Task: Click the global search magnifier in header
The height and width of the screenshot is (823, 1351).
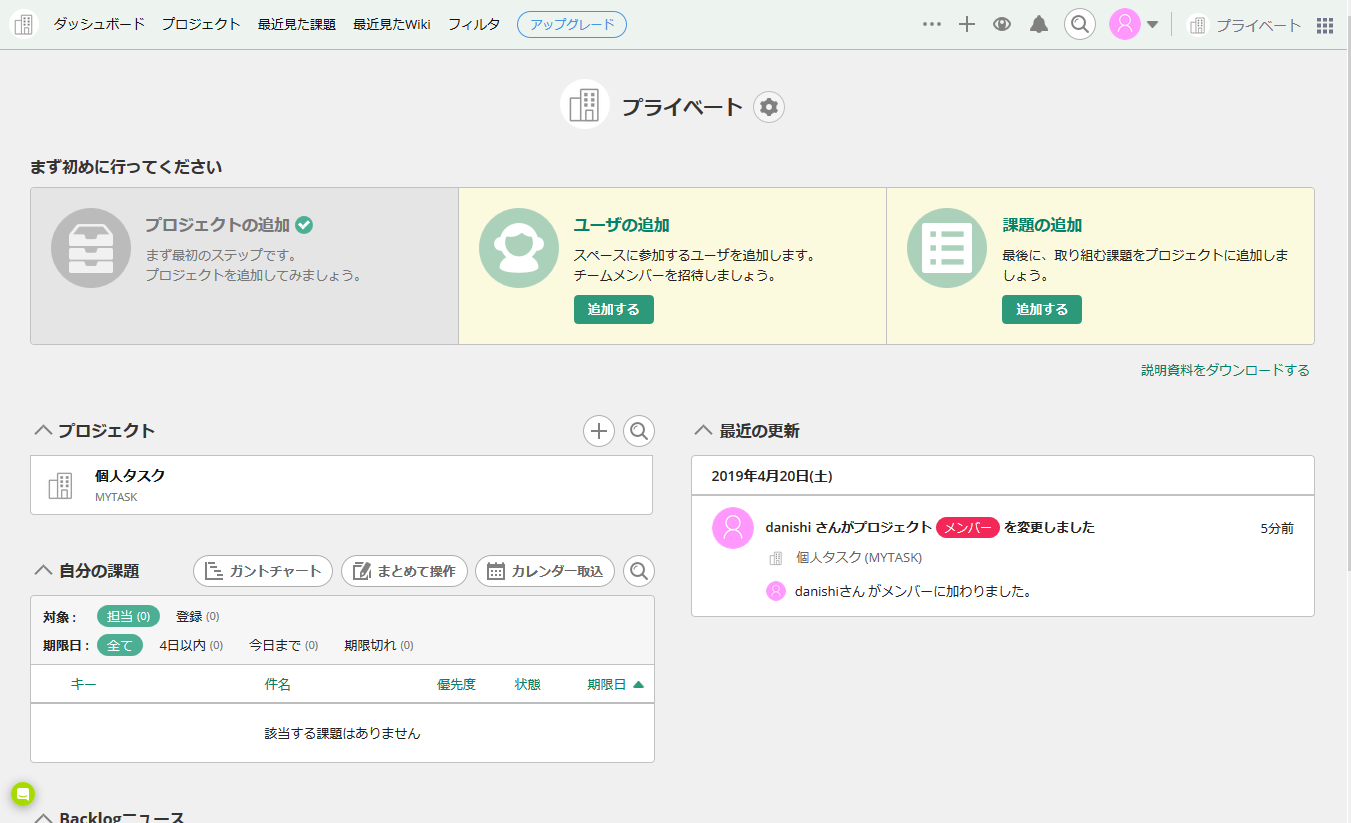Action: (x=1079, y=25)
